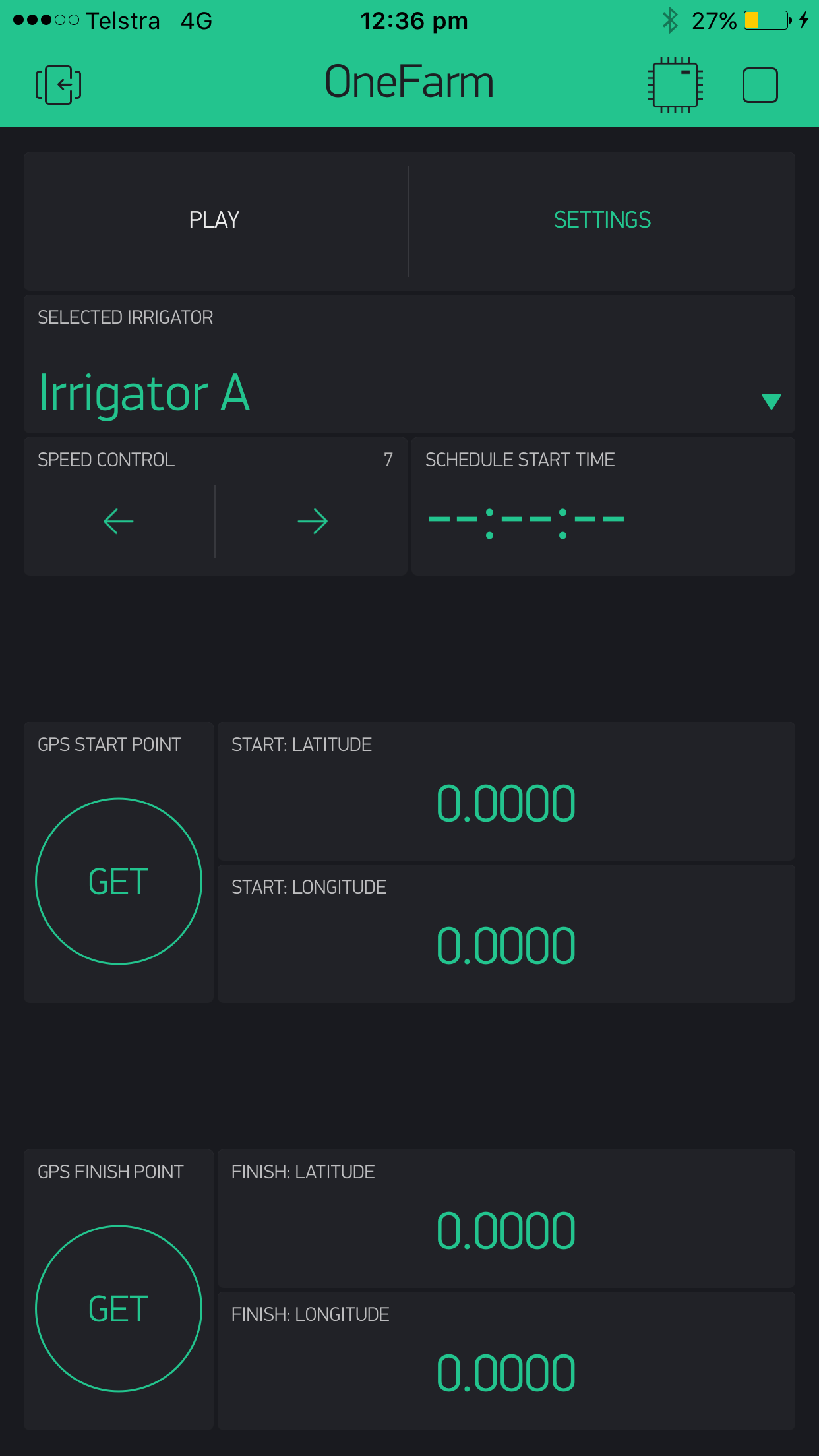Increase speed with right arrow
Screen dimensions: 819x1456
(313, 522)
